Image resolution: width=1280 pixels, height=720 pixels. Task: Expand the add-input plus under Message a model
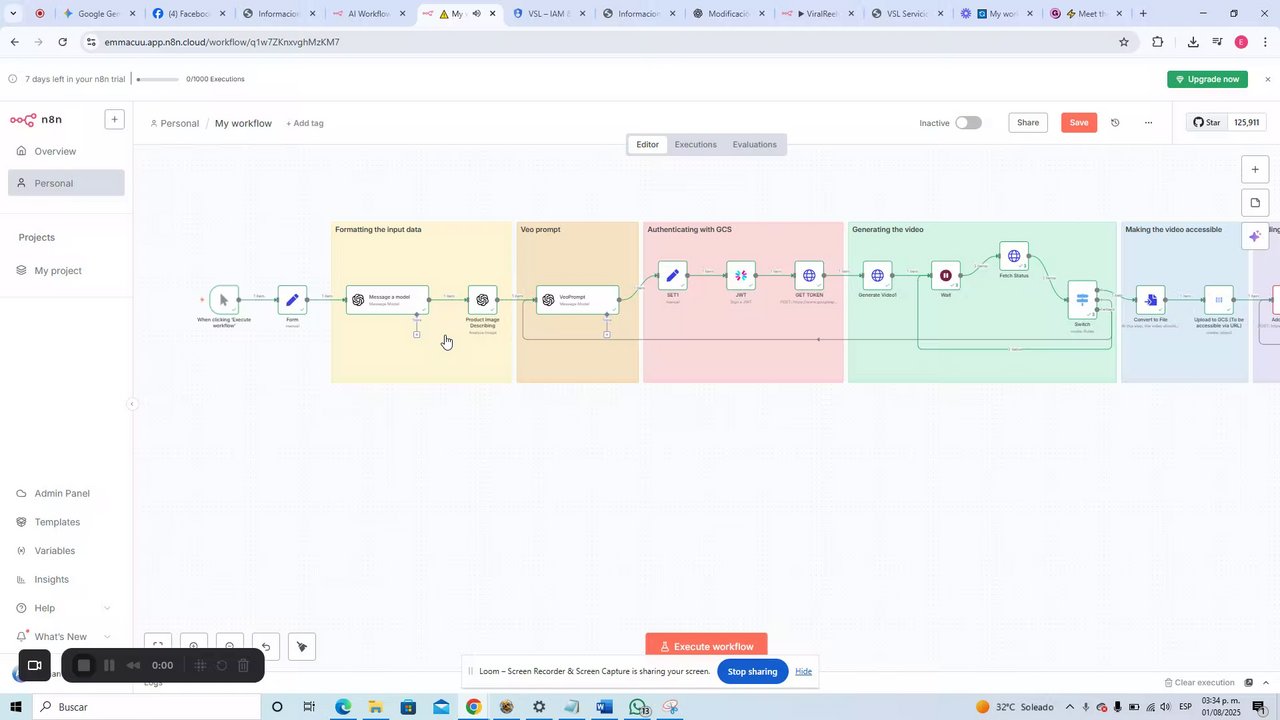[417, 334]
